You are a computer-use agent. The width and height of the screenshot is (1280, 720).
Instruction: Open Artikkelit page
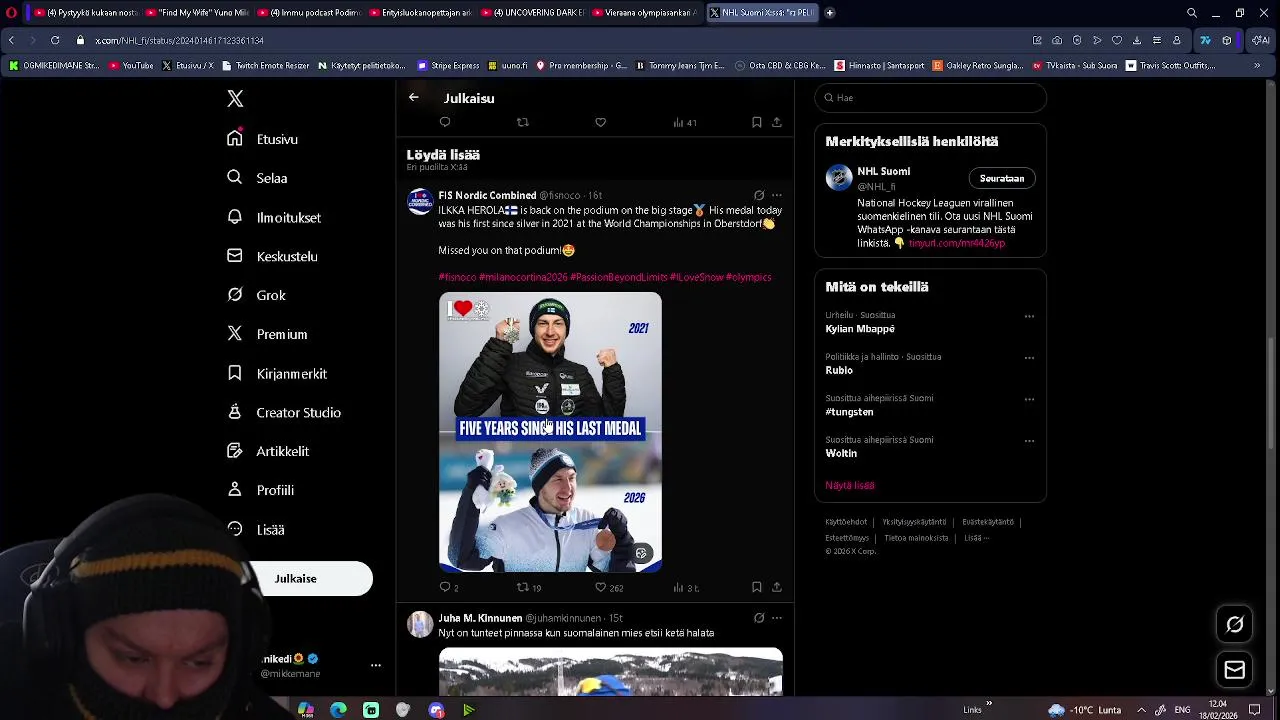tap(268, 451)
